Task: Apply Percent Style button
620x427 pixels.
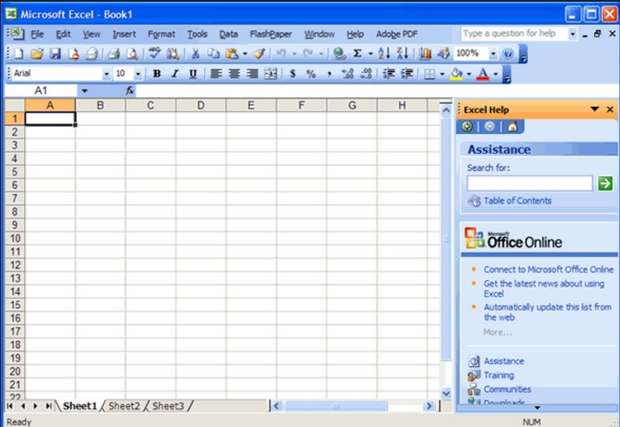Action: pyautogui.click(x=311, y=74)
